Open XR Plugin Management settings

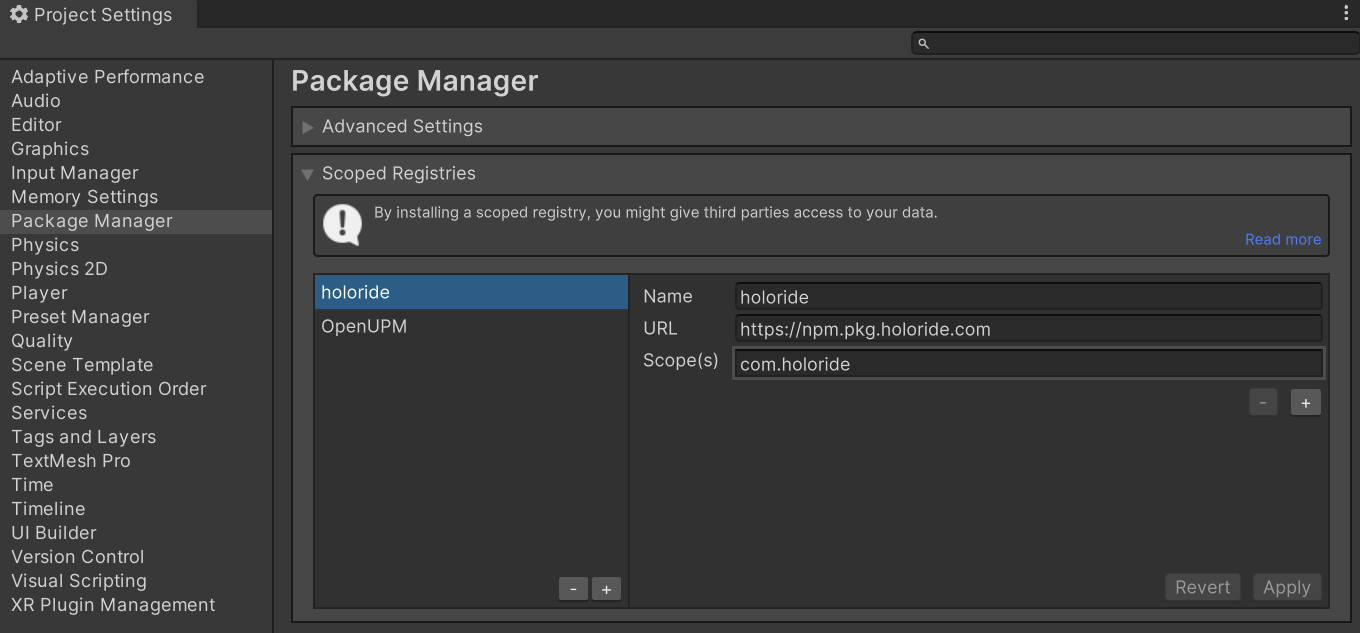coord(113,605)
